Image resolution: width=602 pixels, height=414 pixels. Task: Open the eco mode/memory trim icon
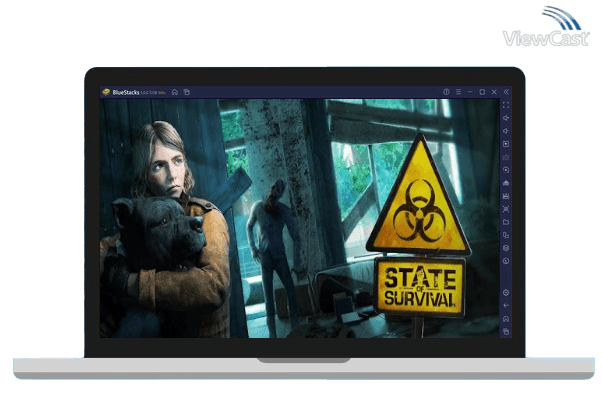click(506, 183)
